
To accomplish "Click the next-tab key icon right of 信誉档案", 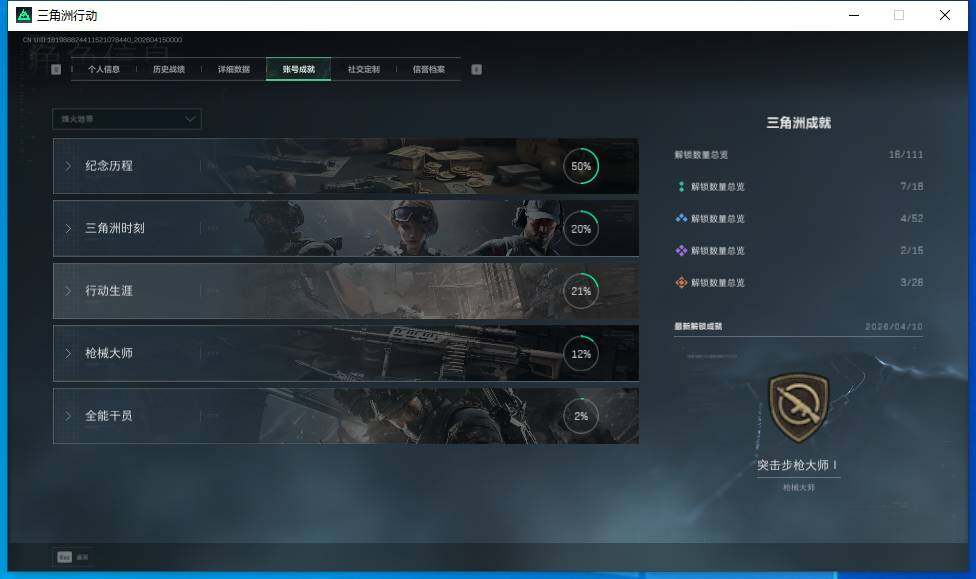I will (x=476, y=69).
